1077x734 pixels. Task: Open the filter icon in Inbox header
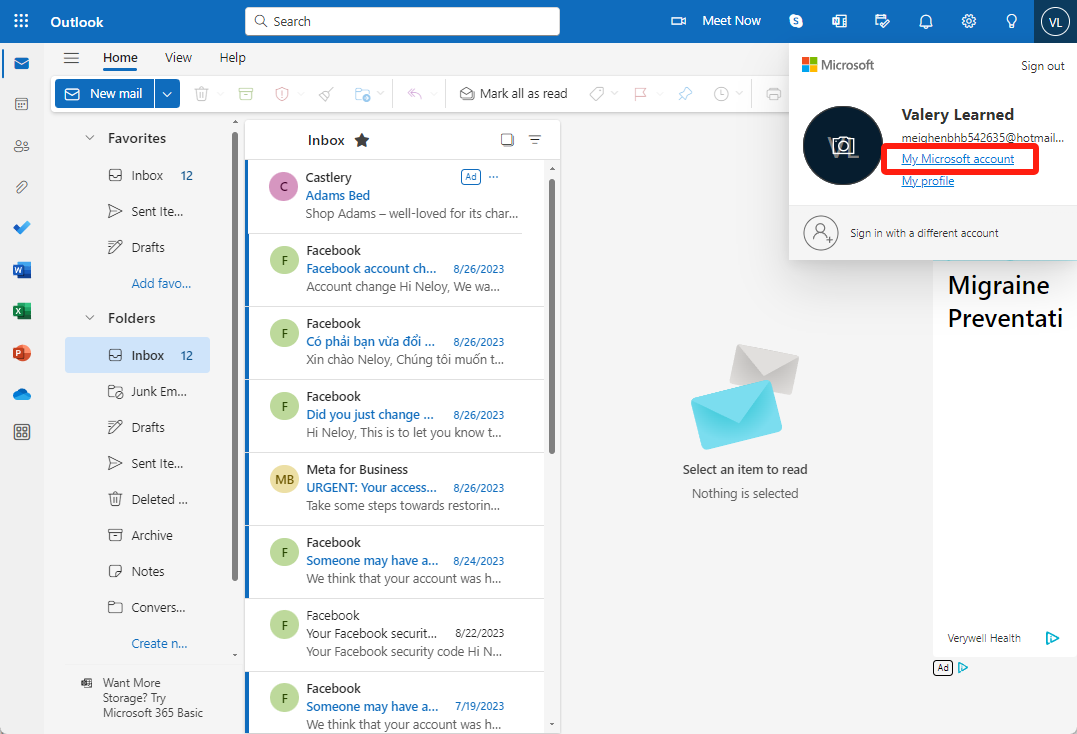(x=534, y=140)
